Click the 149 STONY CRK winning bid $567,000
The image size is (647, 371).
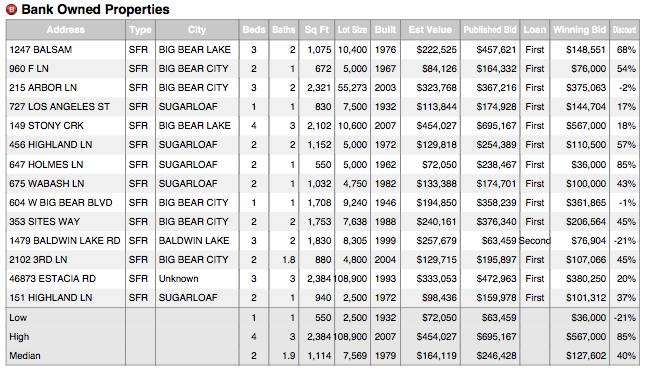(x=586, y=125)
